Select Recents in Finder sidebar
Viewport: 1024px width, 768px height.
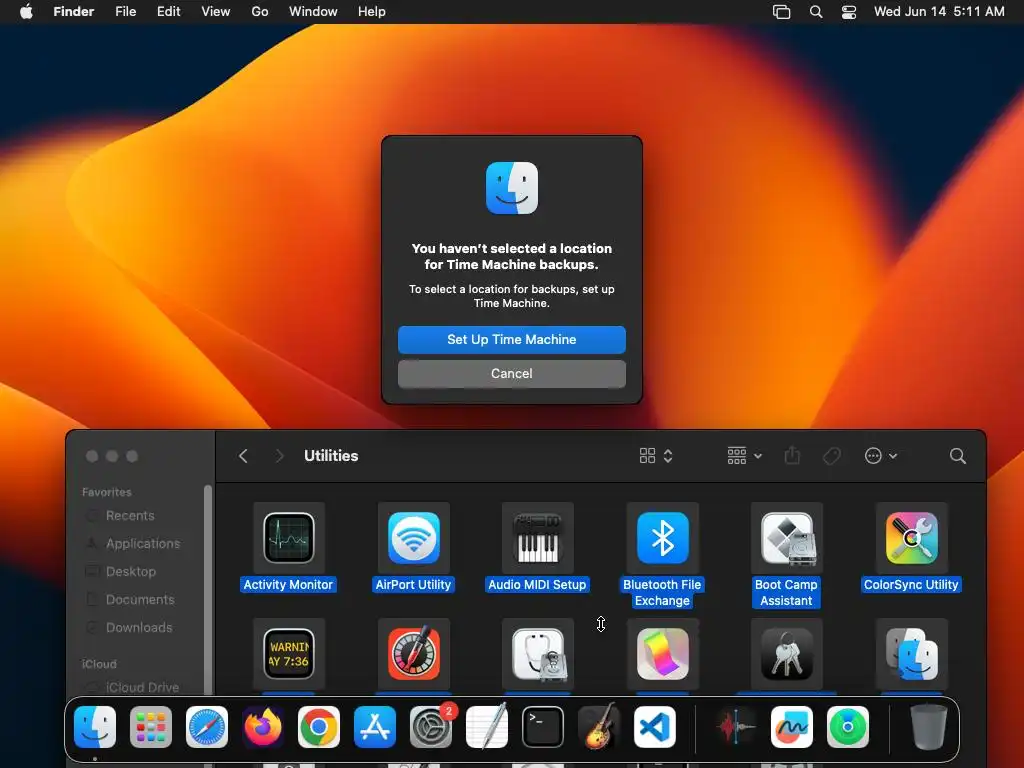point(130,515)
